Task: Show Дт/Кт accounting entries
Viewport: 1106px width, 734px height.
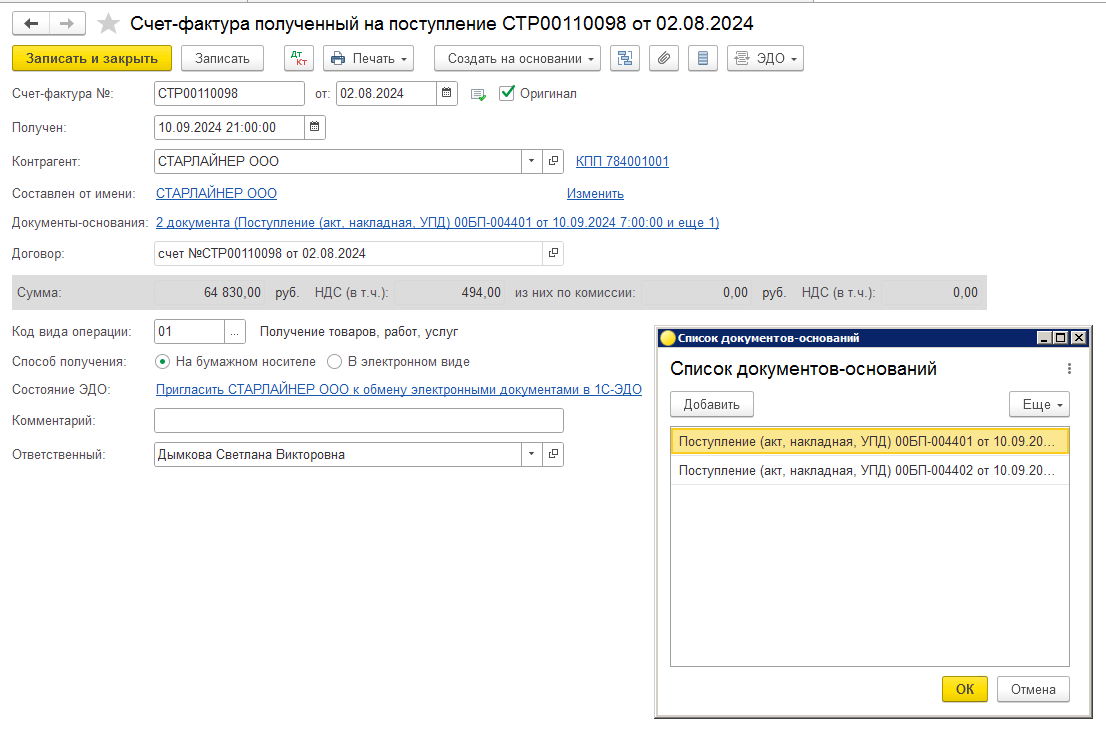Action: 299,59
